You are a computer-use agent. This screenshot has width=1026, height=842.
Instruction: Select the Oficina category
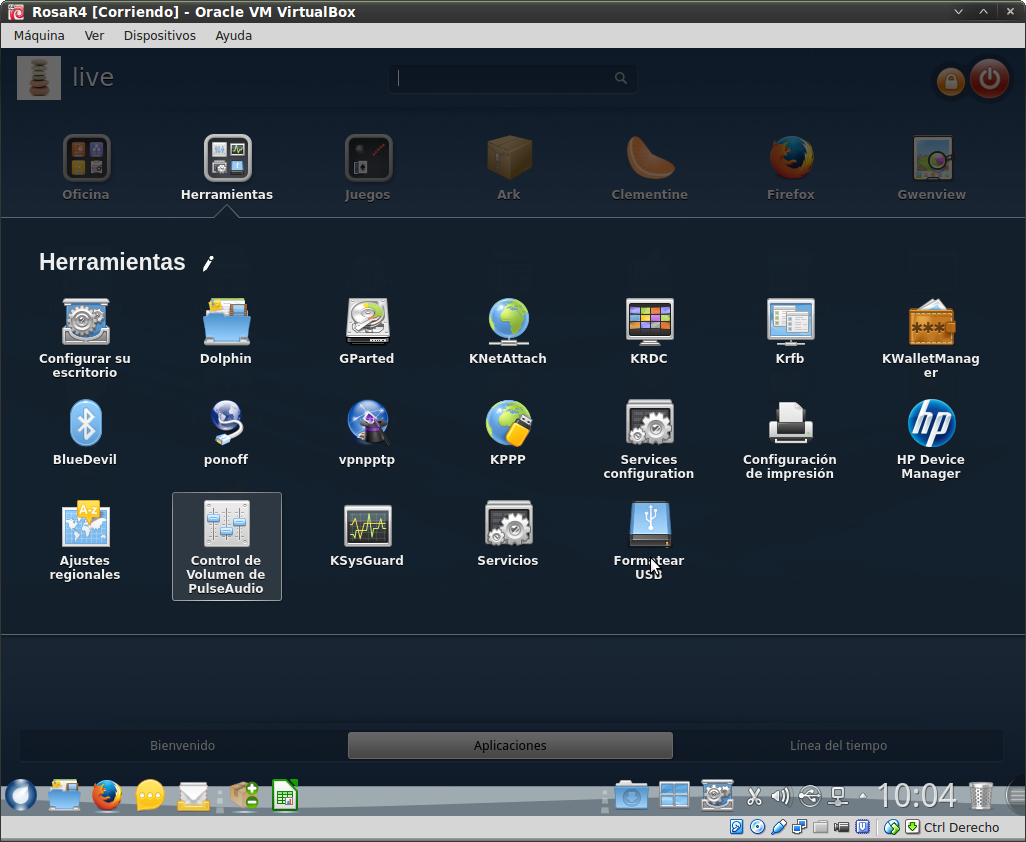86,160
